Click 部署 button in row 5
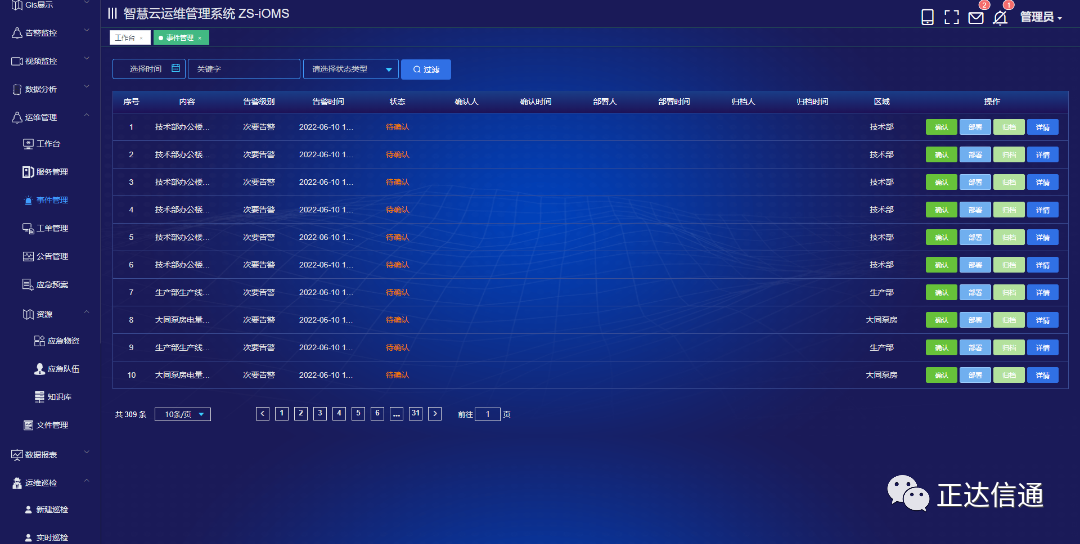This screenshot has height=544, width=1080. tap(975, 238)
